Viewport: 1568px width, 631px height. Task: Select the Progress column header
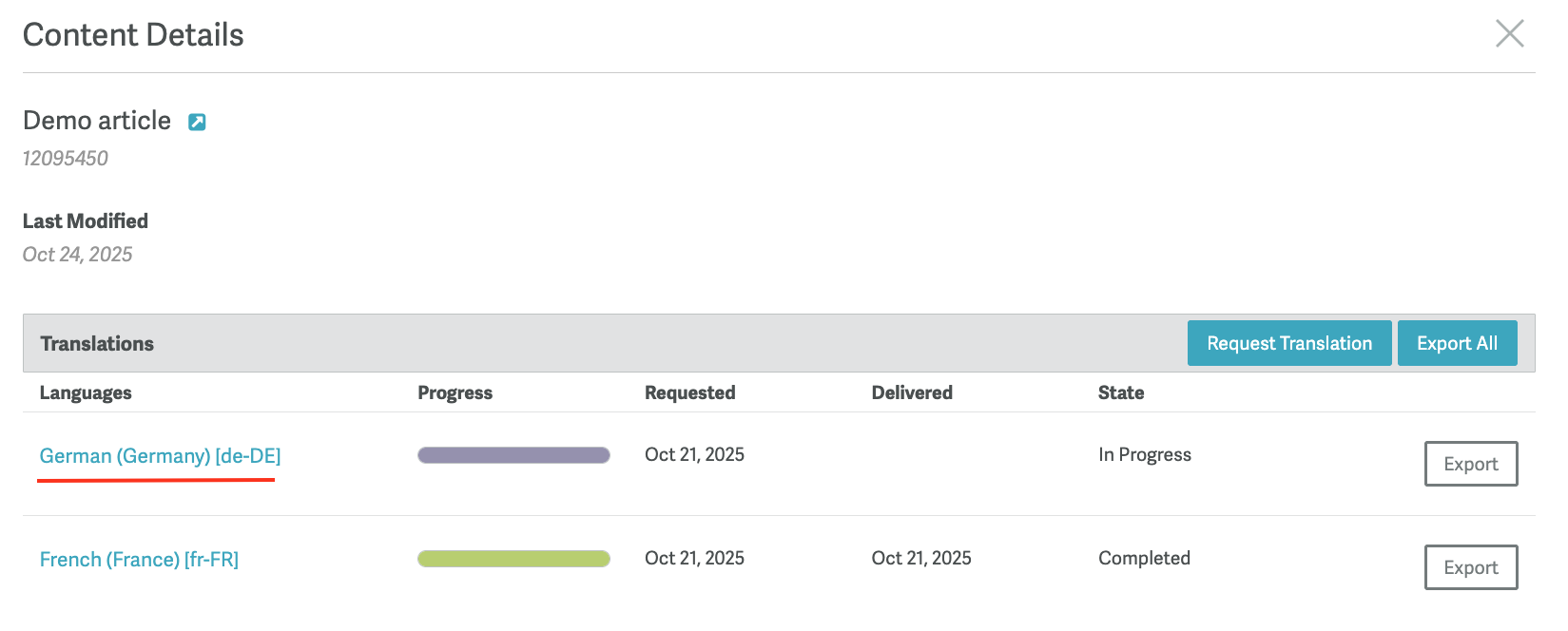(455, 392)
